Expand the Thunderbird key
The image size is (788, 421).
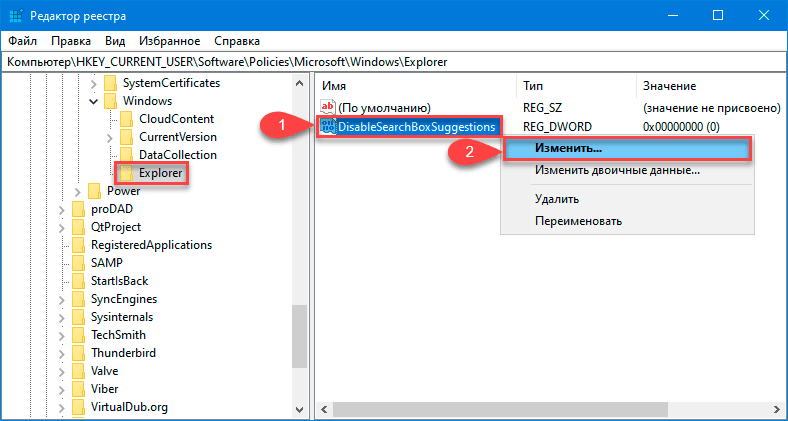pyautogui.click(x=61, y=353)
